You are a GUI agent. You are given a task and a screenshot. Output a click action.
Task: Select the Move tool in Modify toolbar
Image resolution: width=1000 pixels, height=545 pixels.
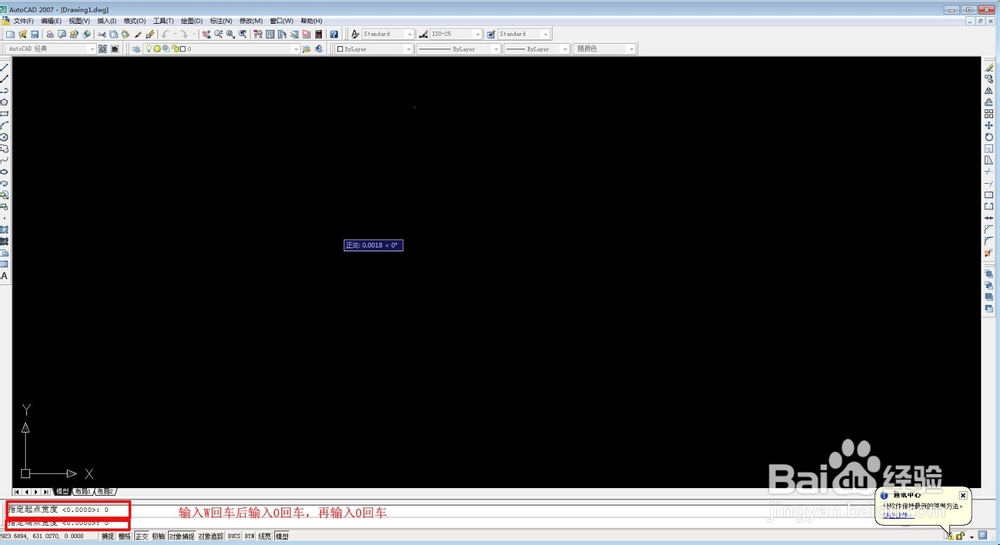click(989, 126)
